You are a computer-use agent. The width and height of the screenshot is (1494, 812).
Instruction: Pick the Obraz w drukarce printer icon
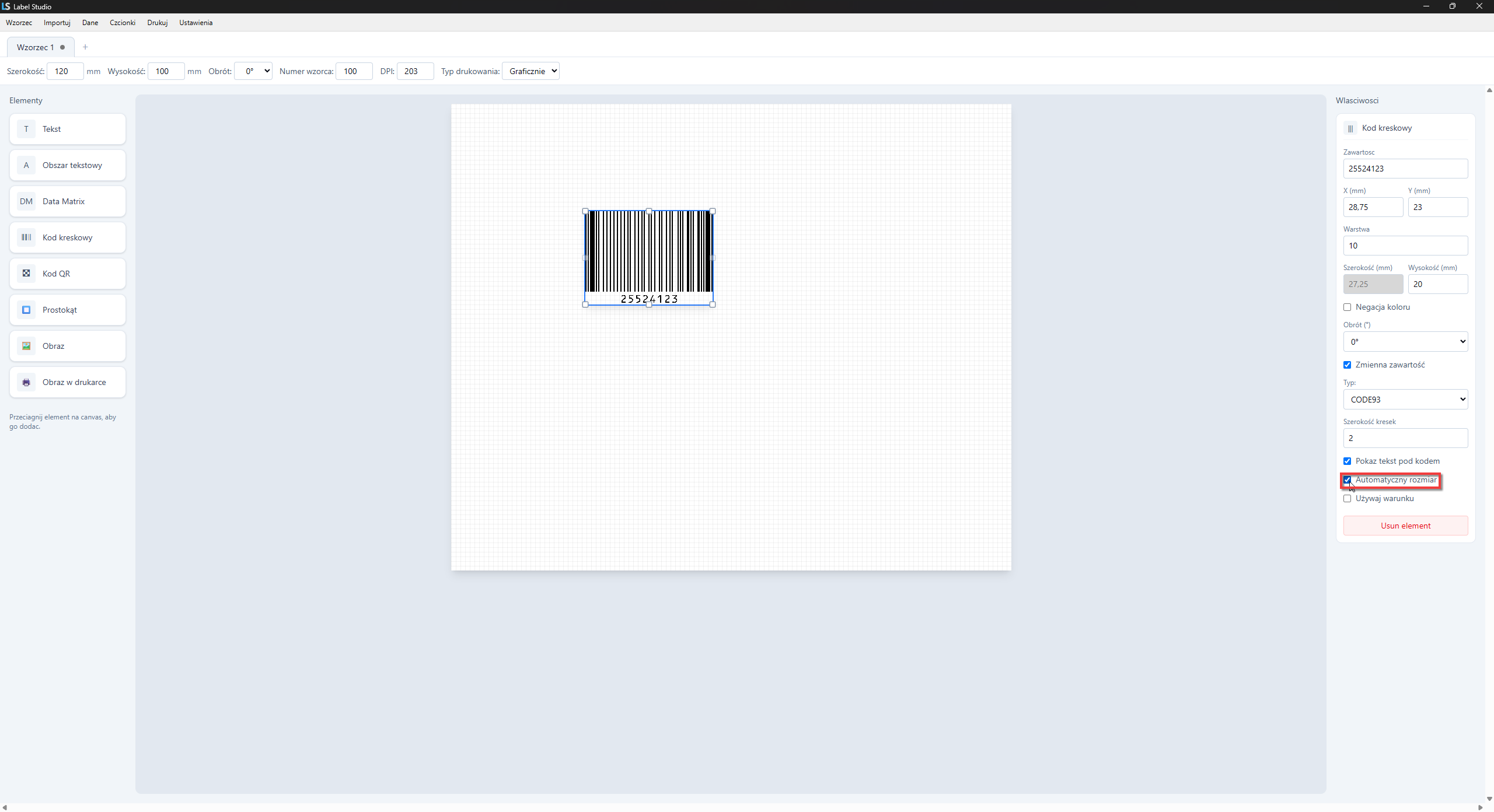26,382
